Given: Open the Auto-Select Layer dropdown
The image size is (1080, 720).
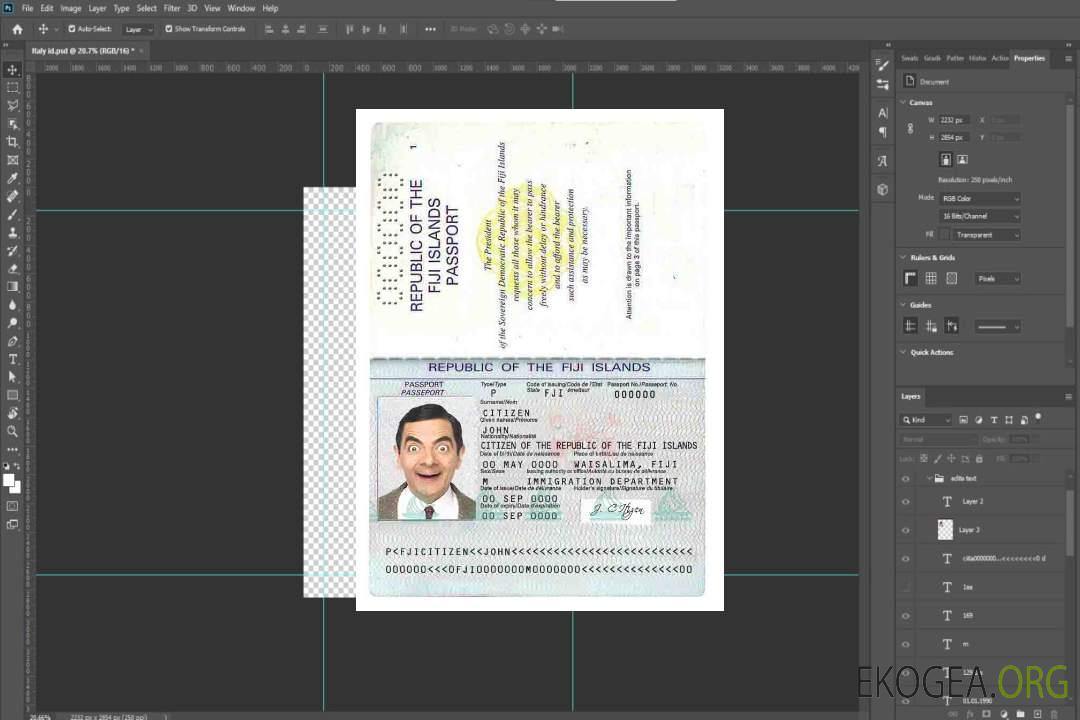Looking at the screenshot, I should [138, 29].
